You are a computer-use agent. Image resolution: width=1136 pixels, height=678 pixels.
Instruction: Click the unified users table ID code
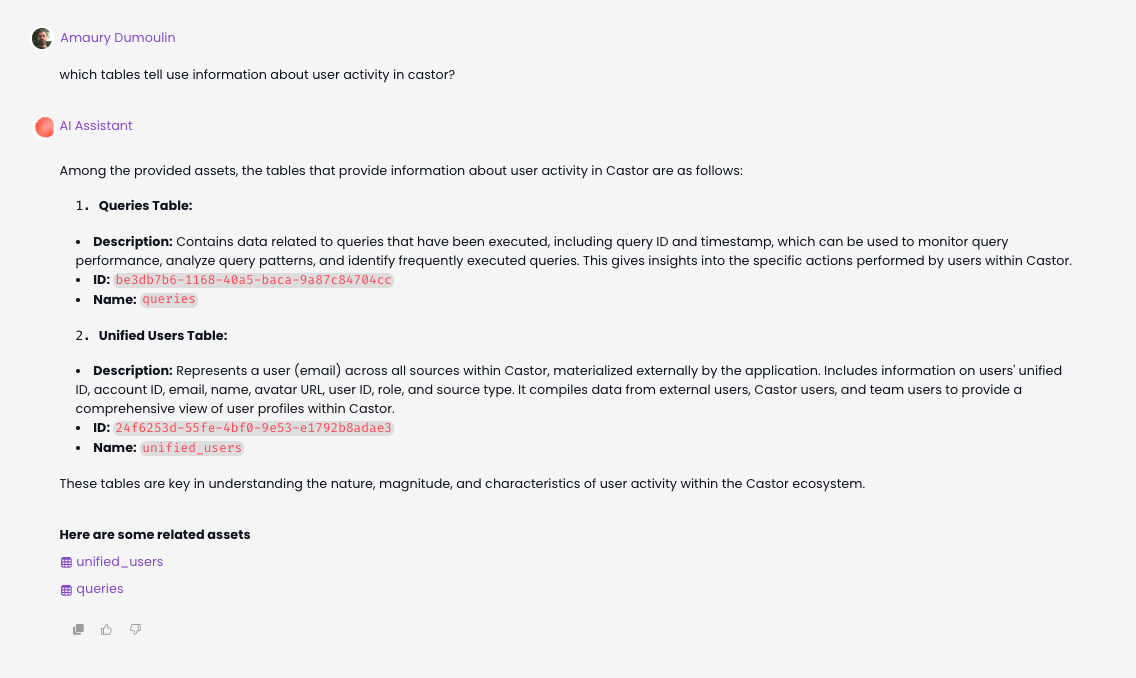(x=253, y=428)
